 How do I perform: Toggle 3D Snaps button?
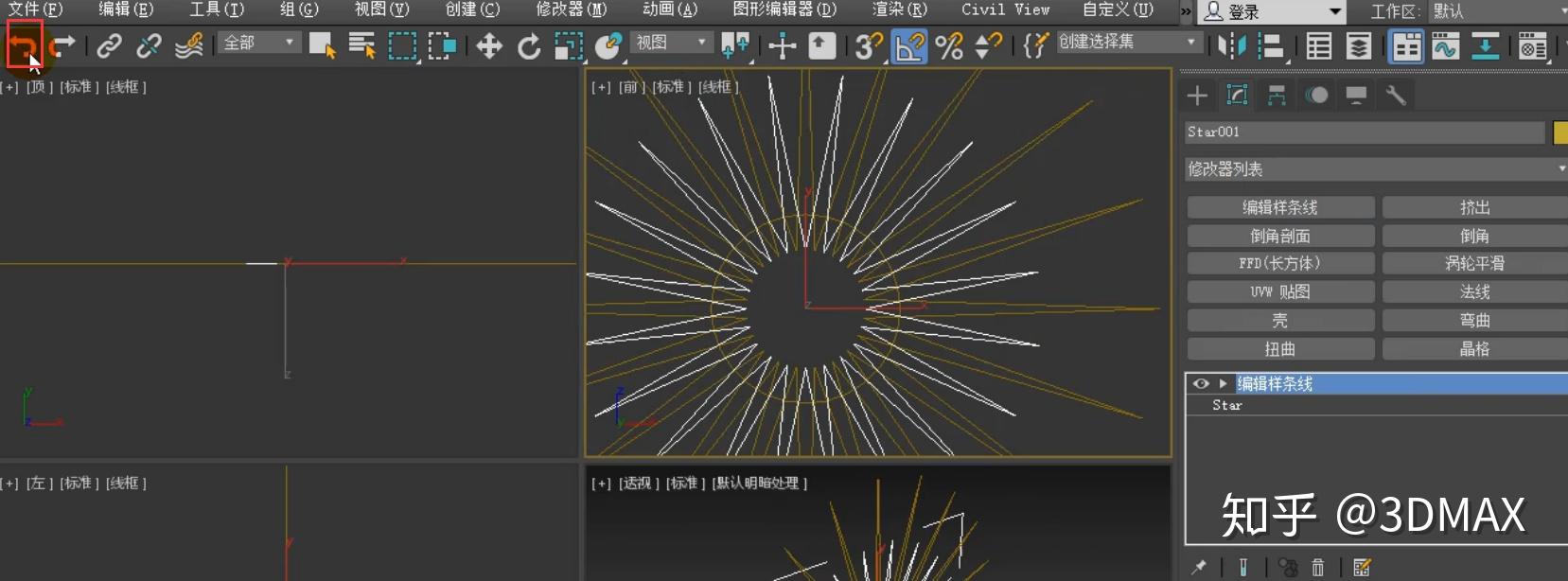868,44
